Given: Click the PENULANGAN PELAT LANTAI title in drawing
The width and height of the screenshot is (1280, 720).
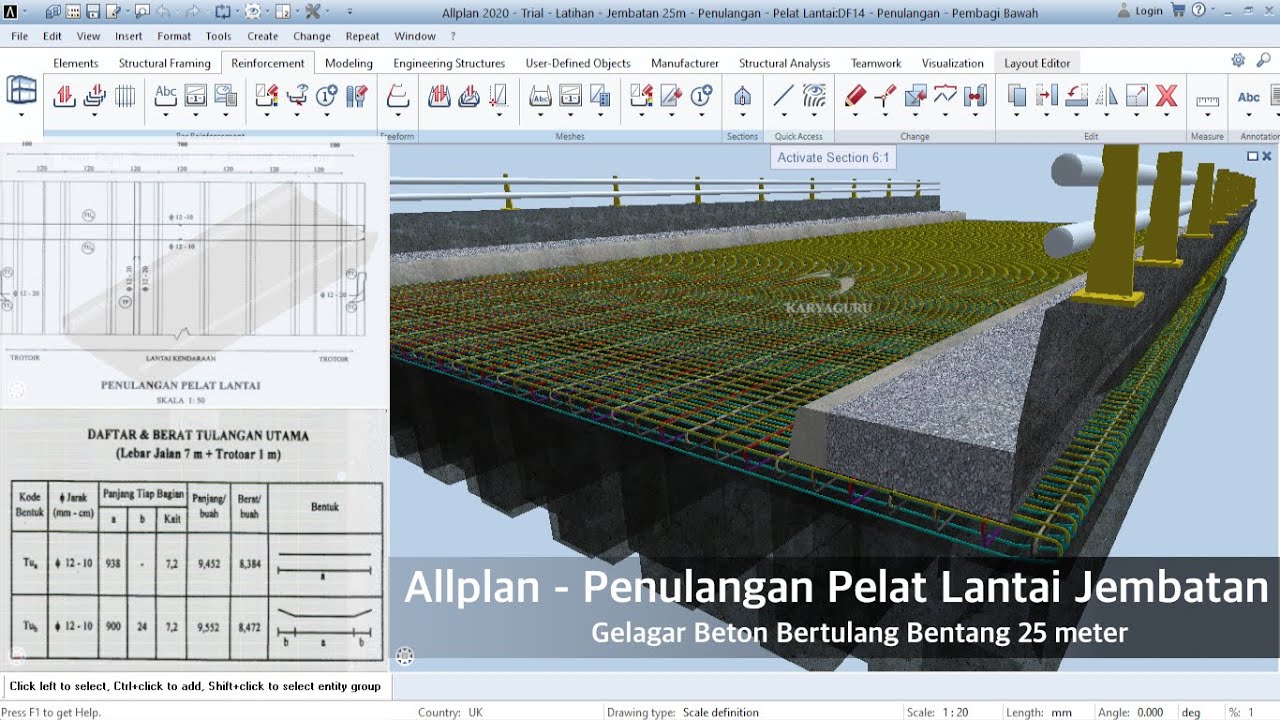Looking at the screenshot, I should click(x=181, y=384).
